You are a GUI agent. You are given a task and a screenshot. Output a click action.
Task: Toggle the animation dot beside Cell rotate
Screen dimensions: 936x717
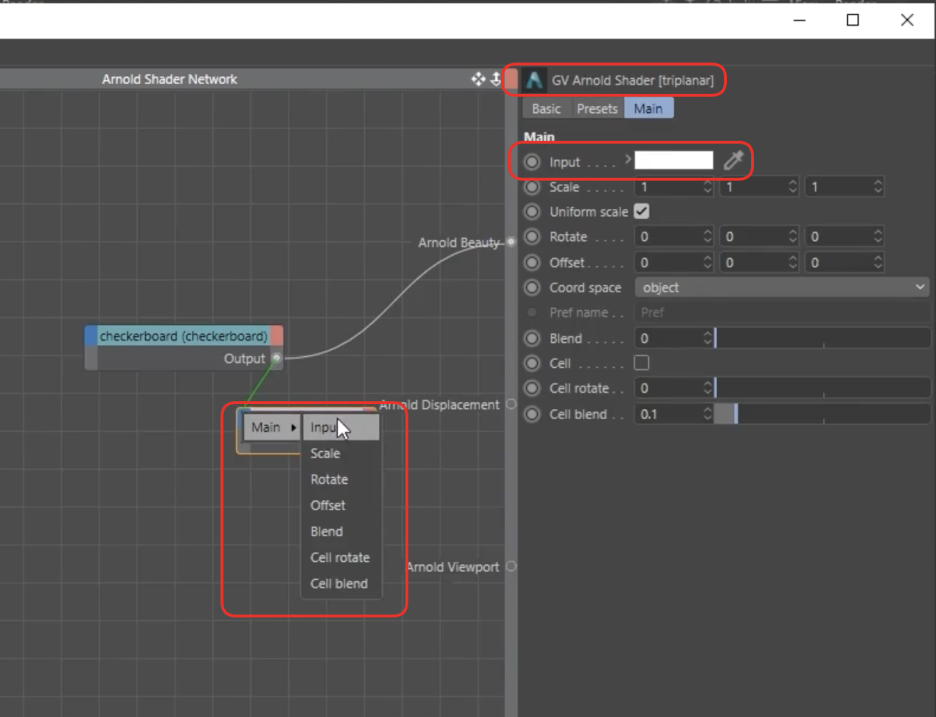(532, 389)
